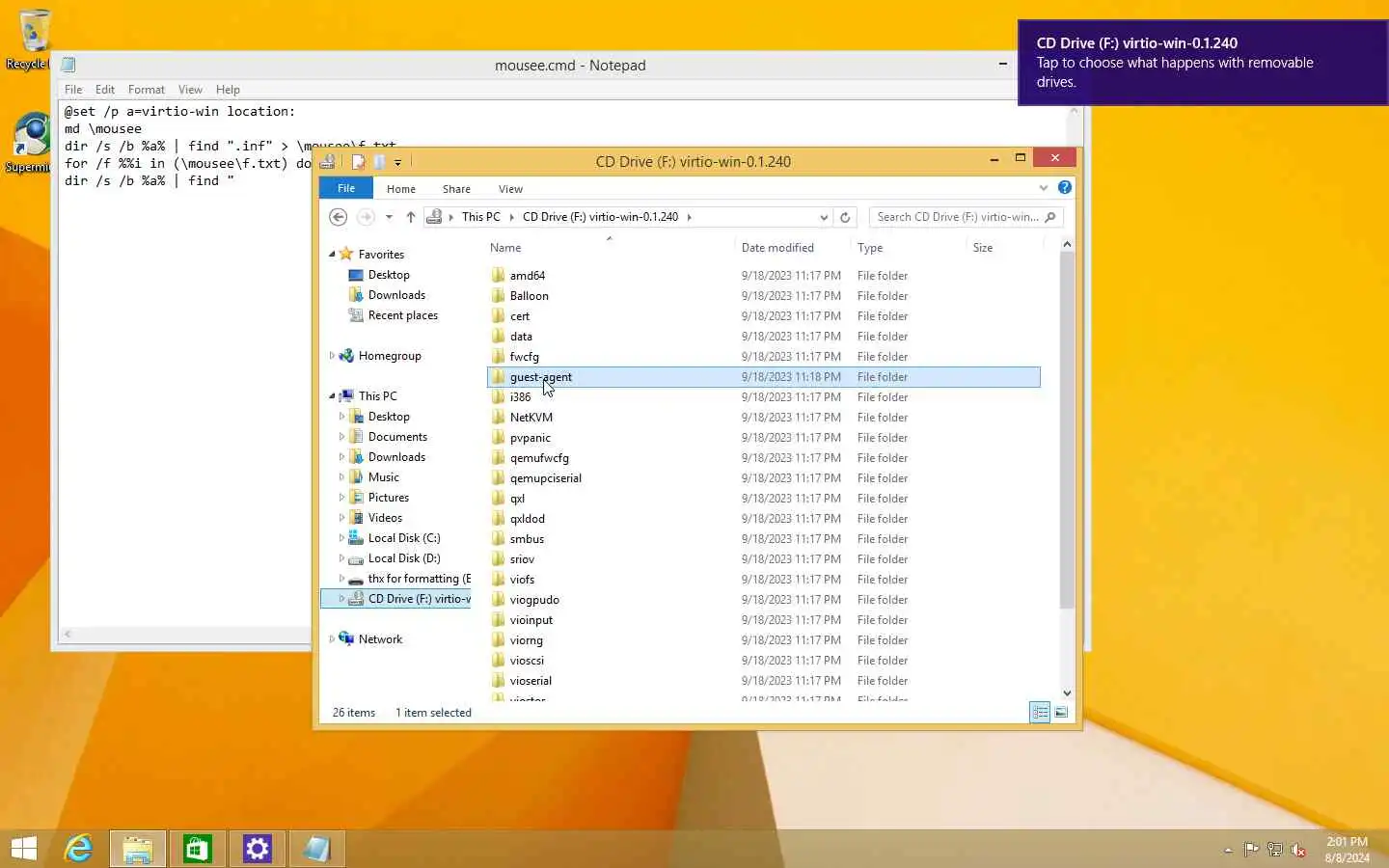Click the muted volume tray icon
Image resolution: width=1389 pixels, height=868 pixels.
[1298, 850]
